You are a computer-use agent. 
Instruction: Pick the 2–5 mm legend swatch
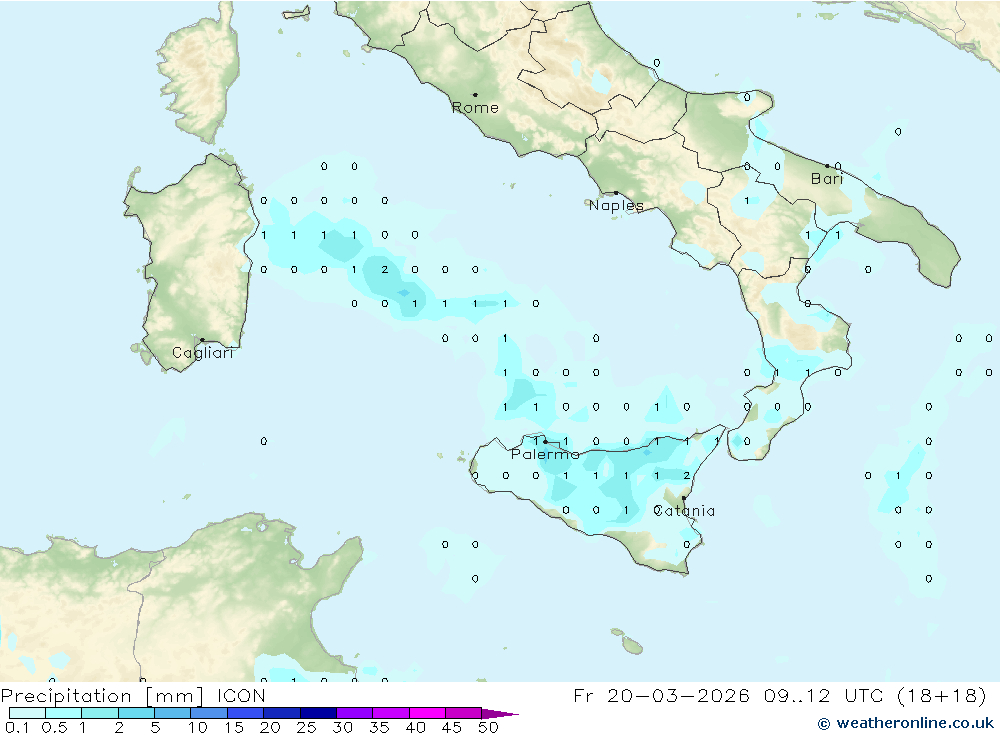point(136,713)
